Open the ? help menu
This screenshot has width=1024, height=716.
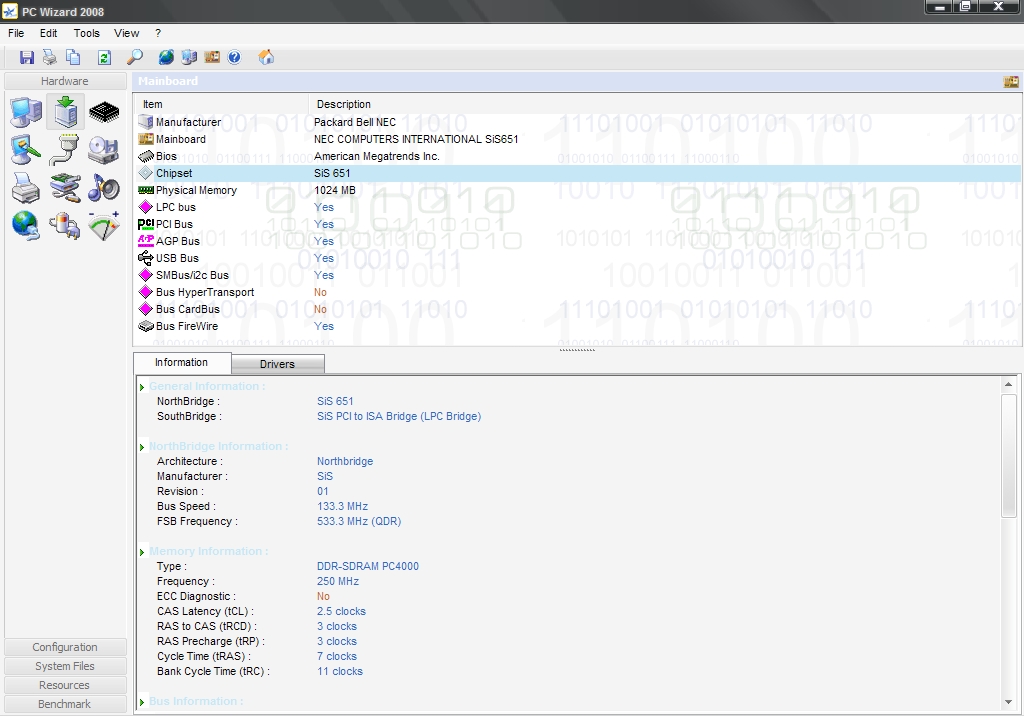pyautogui.click(x=158, y=33)
